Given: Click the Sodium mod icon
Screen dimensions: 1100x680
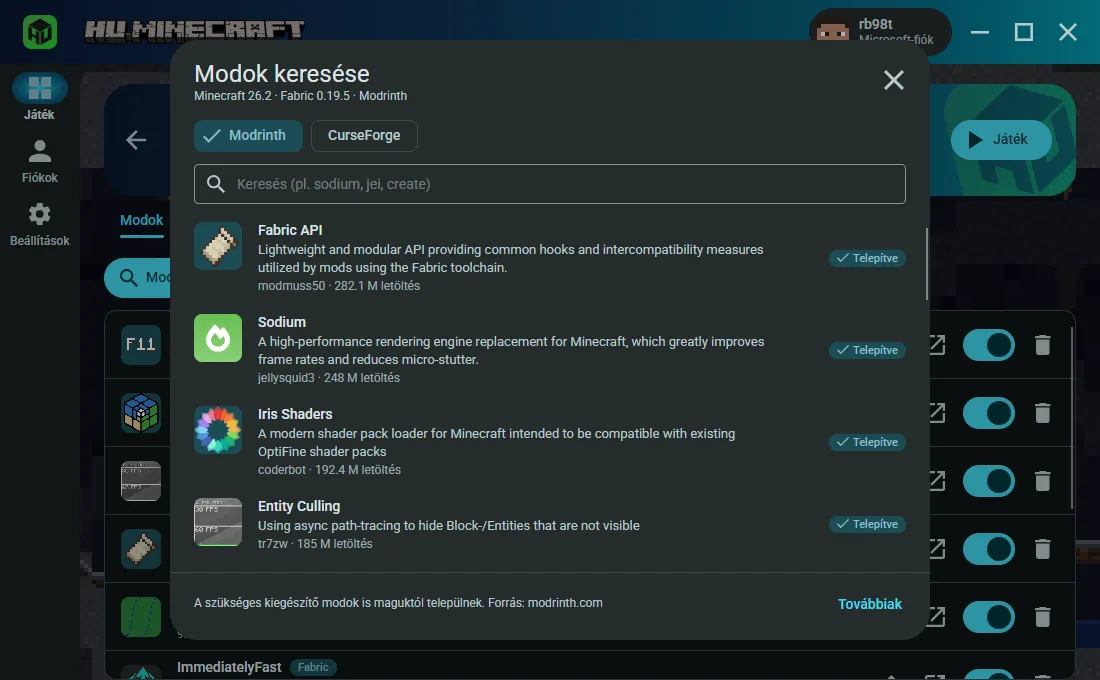Looking at the screenshot, I should [218, 338].
